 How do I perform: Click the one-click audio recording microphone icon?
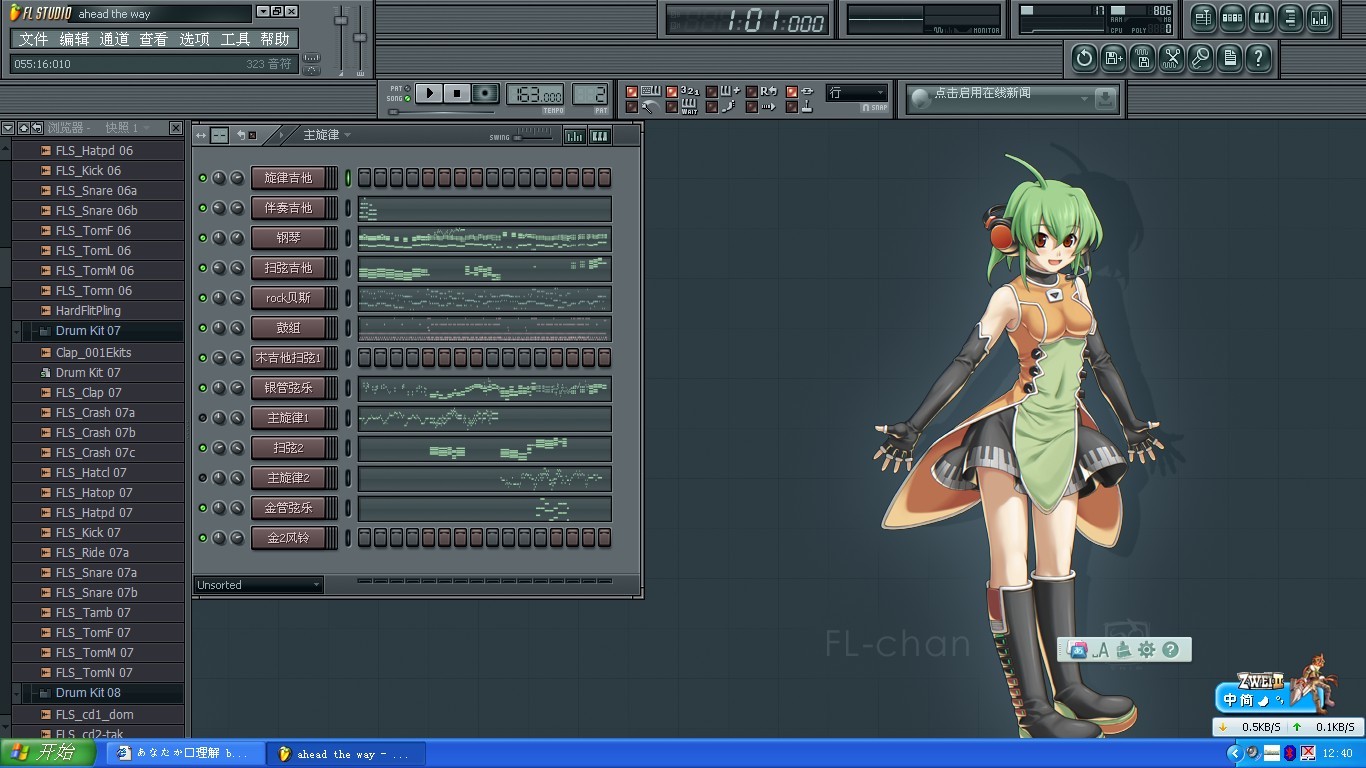[x=1201, y=58]
